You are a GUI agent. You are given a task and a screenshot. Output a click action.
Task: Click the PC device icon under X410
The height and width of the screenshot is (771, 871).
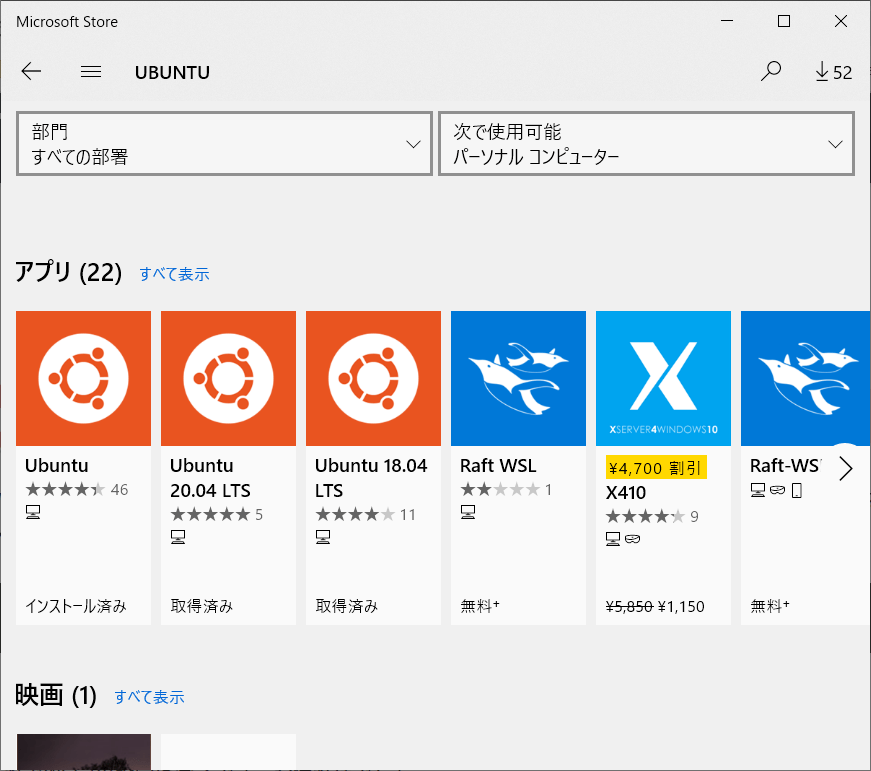pyautogui.click(x=613, y=539)
